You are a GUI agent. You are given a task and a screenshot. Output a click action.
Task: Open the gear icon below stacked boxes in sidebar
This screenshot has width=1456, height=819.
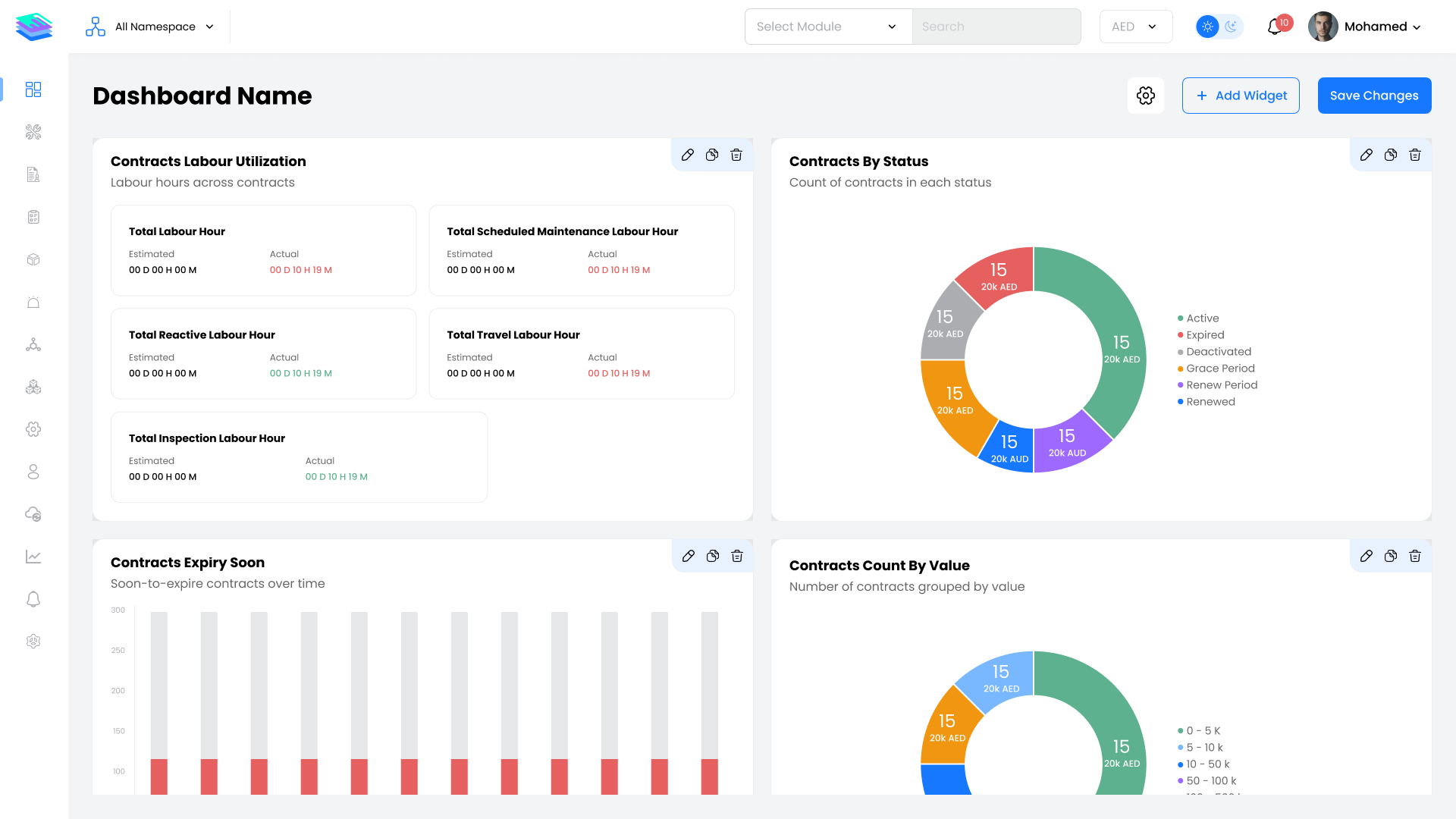(33, 429)
